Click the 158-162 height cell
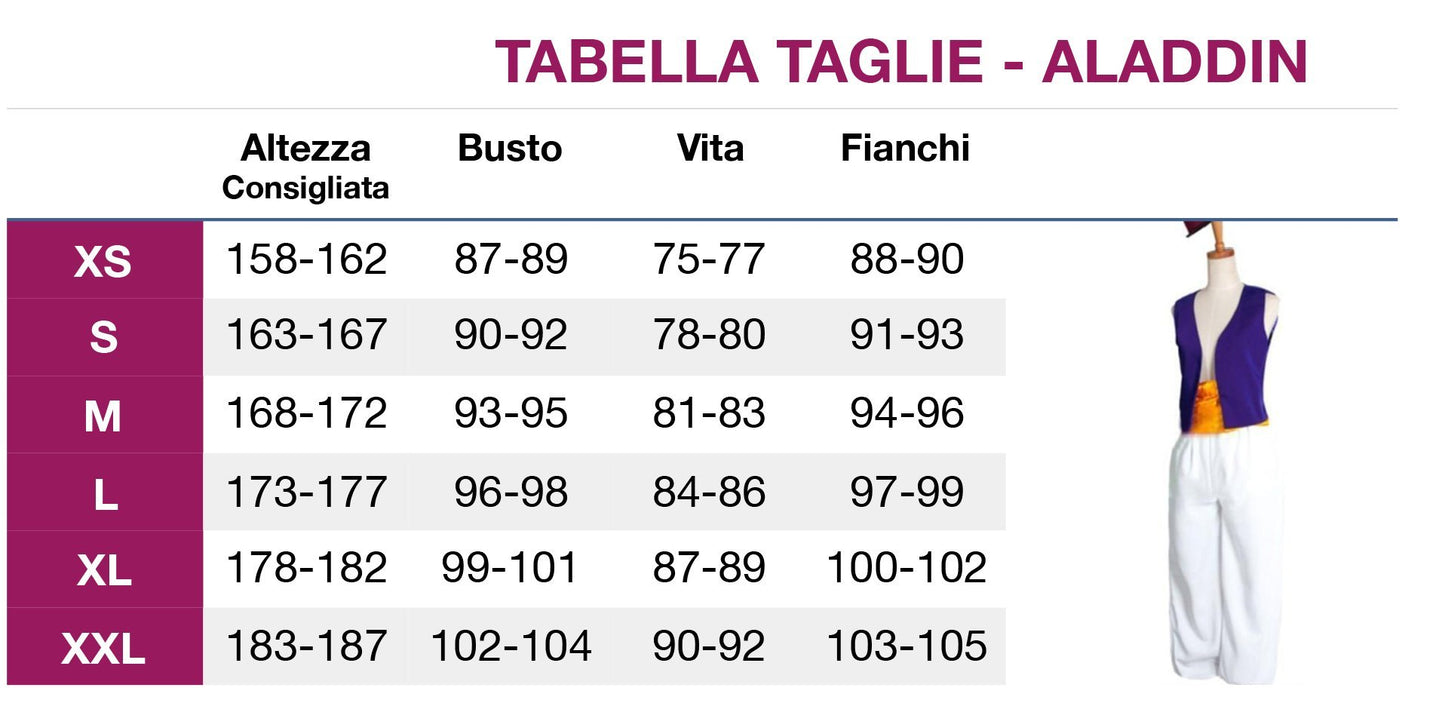Screen dimensions: 1445x709 click(306, 260)
